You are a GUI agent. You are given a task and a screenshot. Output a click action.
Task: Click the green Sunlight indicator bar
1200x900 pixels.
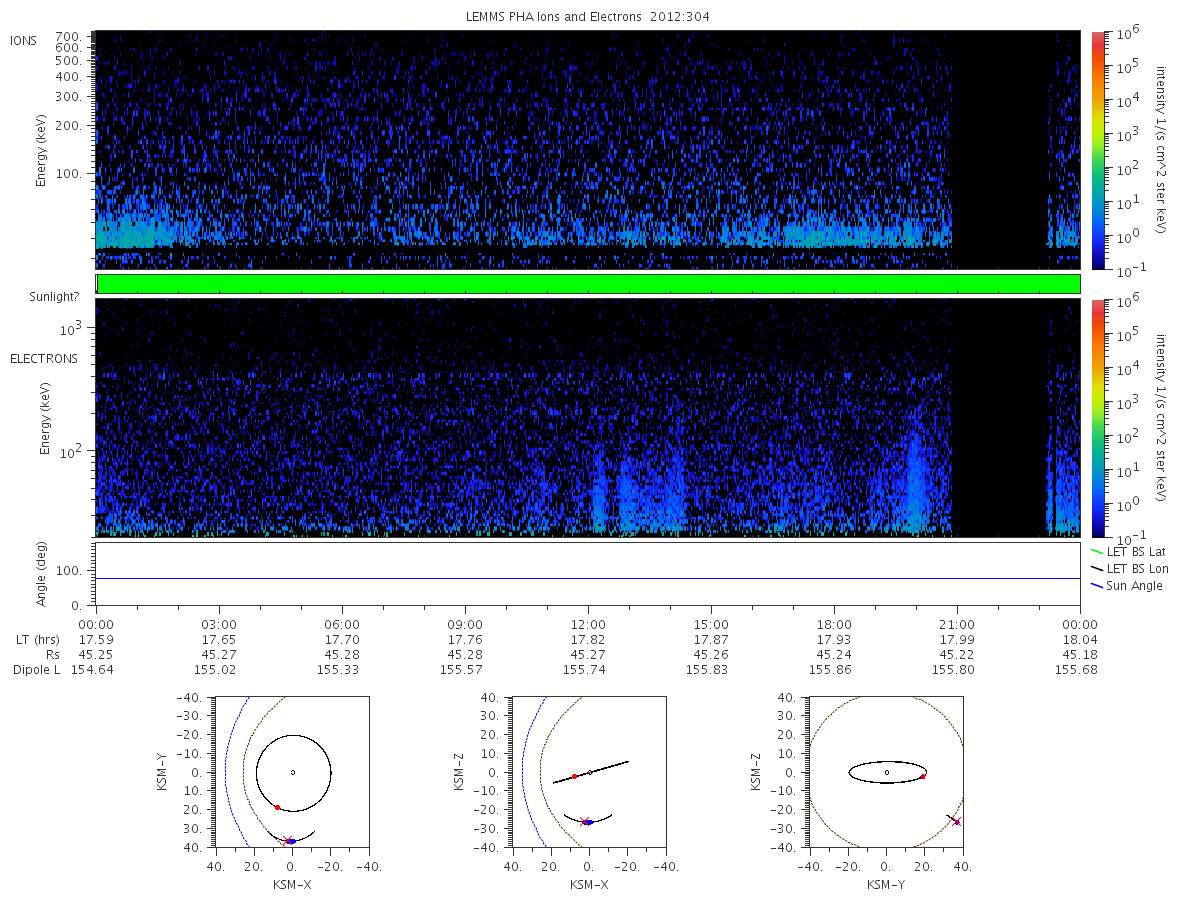pyautogui.click(x=588, y=284)
